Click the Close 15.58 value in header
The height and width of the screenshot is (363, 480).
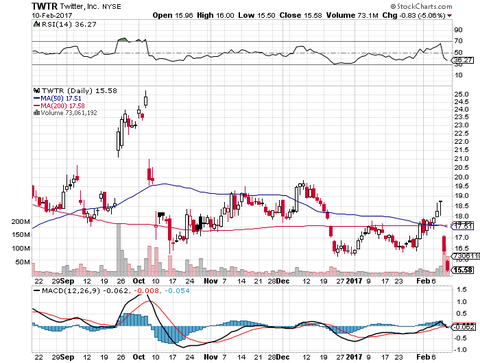[301, 15]
